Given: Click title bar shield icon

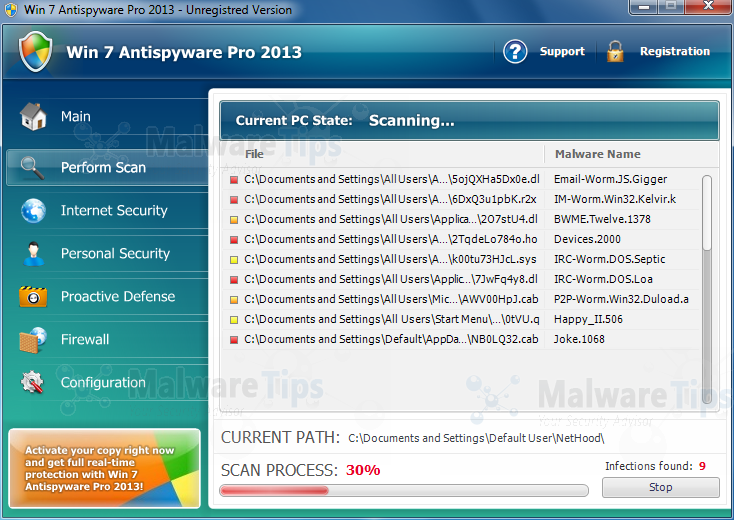Looking at the screenshot, I should click(10, 10).
